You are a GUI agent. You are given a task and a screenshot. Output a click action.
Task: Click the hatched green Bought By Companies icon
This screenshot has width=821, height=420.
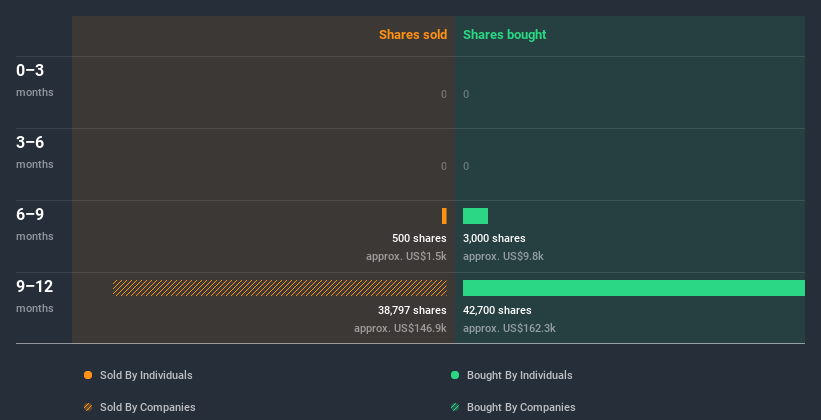pyautogui.click(x=455, y=407)
